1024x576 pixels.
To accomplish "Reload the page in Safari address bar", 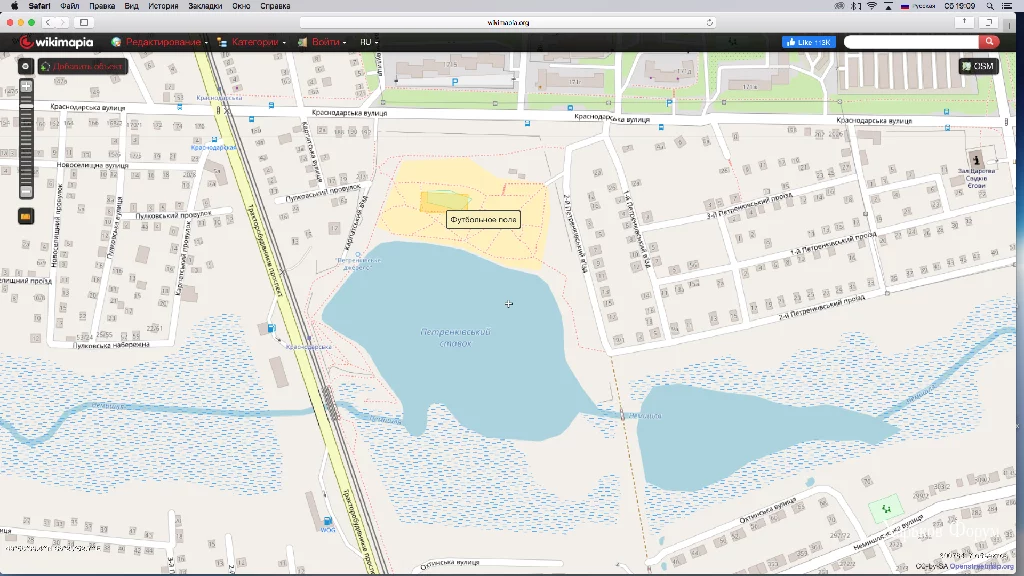I will pyautogui.click(x=709, y=22).
